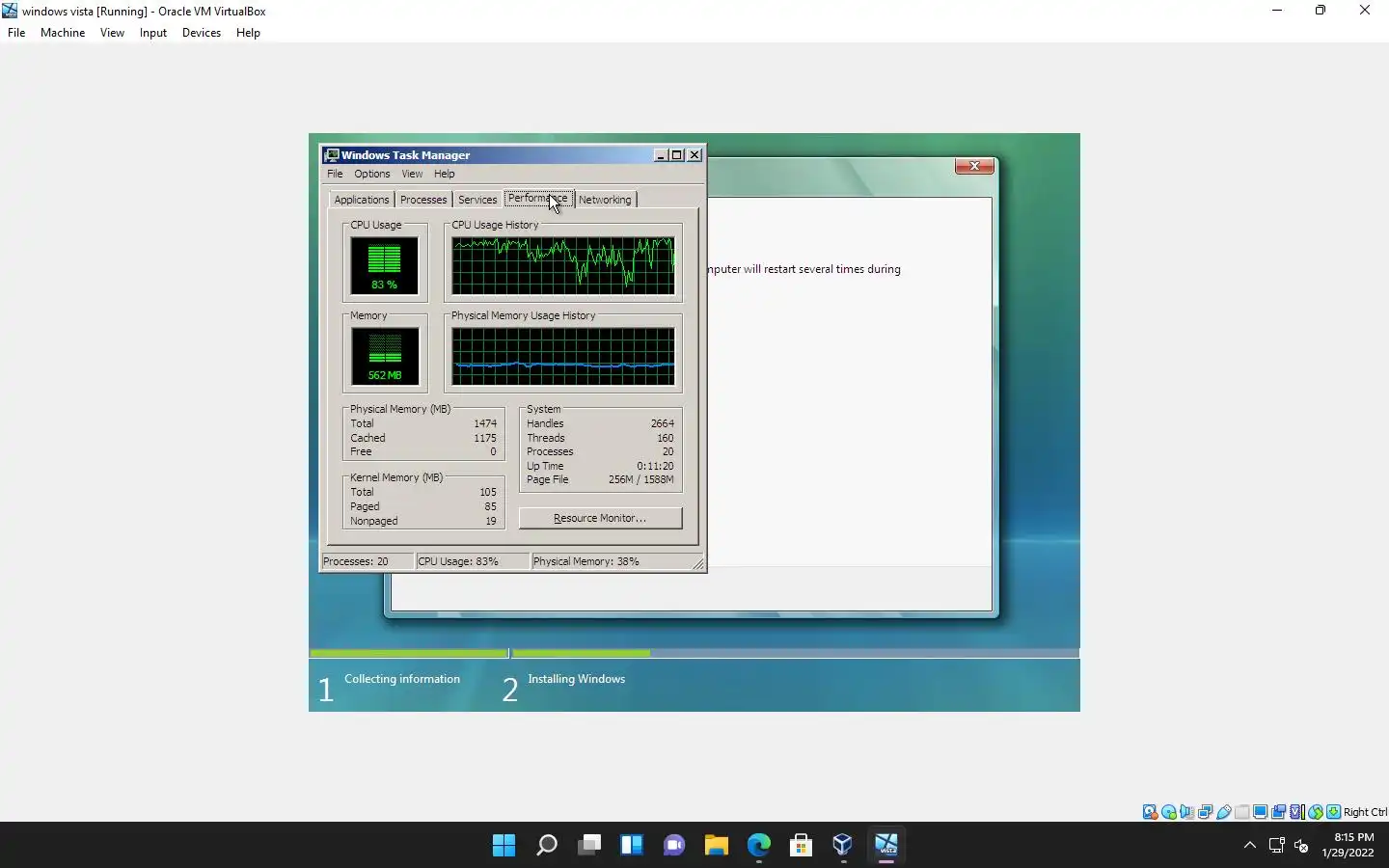The image size is (1389, 868).
Task: Open VirtualBox Help menu
Action: coord(248,33)
